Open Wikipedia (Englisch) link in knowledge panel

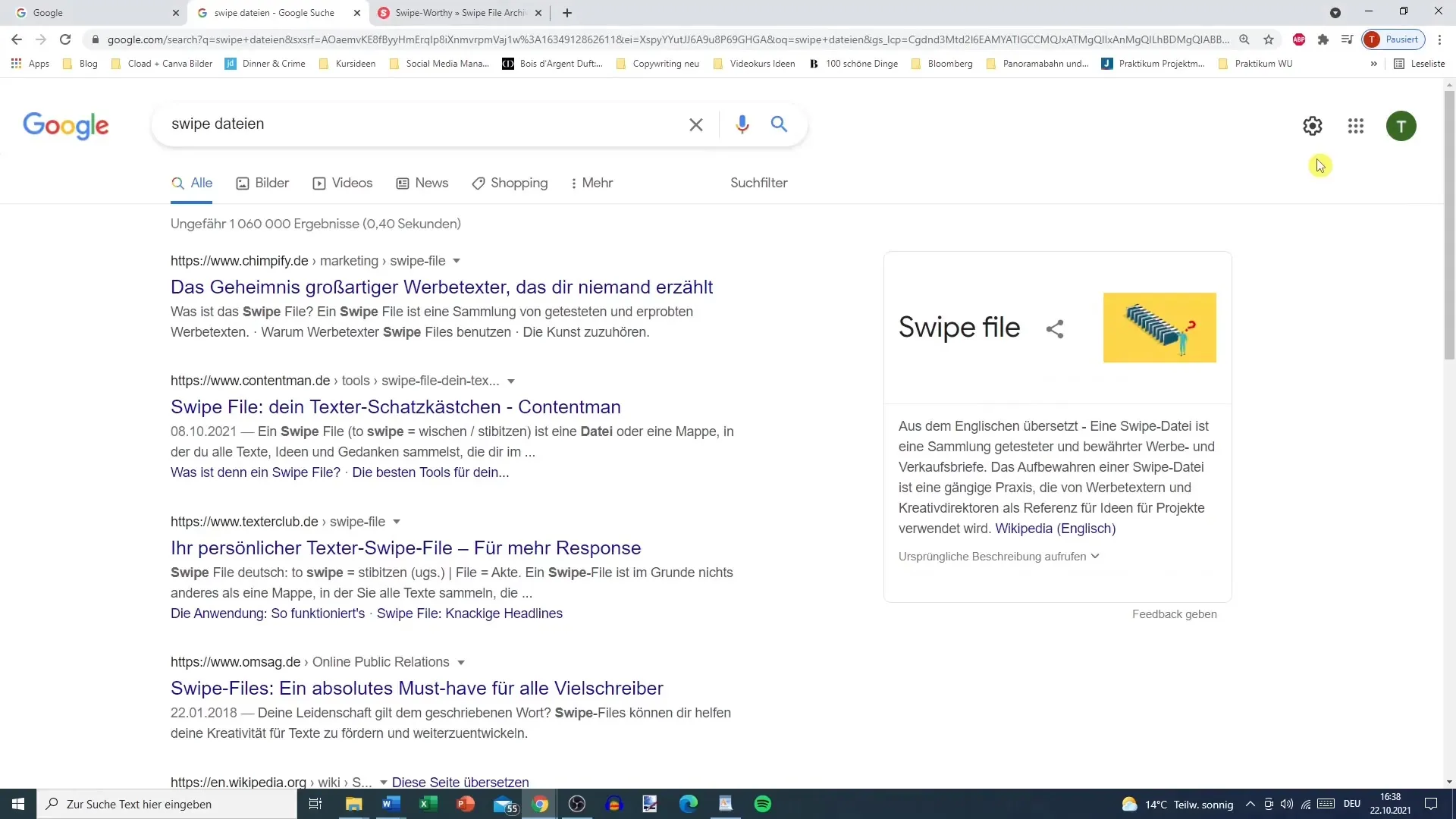coord(1055,529)
